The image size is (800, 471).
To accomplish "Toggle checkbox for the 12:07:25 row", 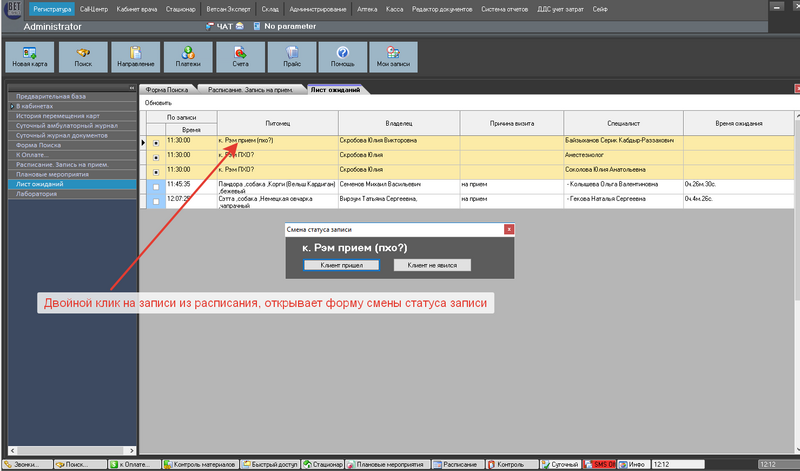I will click(x=155, y=201).
